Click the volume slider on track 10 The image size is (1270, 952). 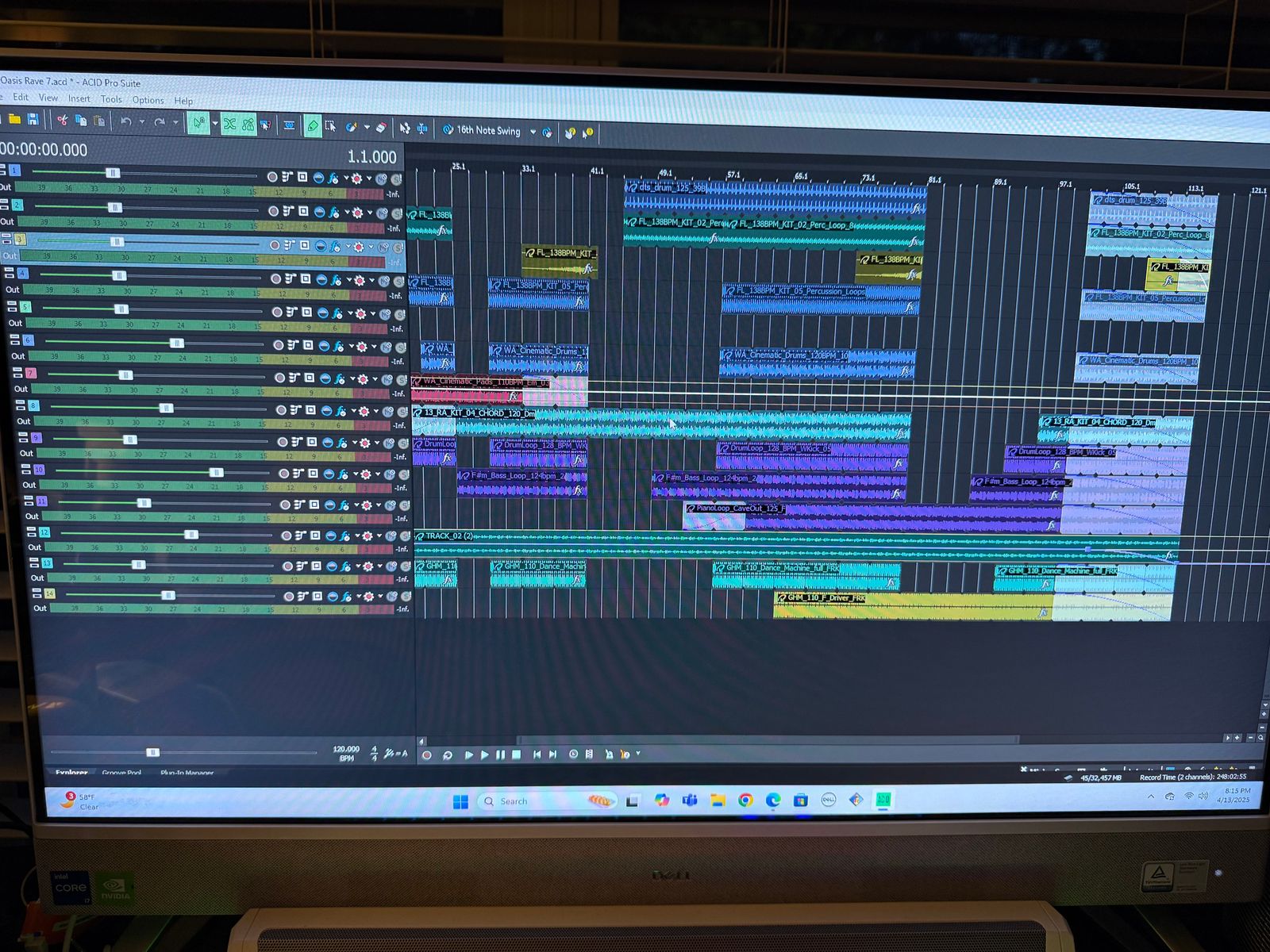[x=215, y=472]
